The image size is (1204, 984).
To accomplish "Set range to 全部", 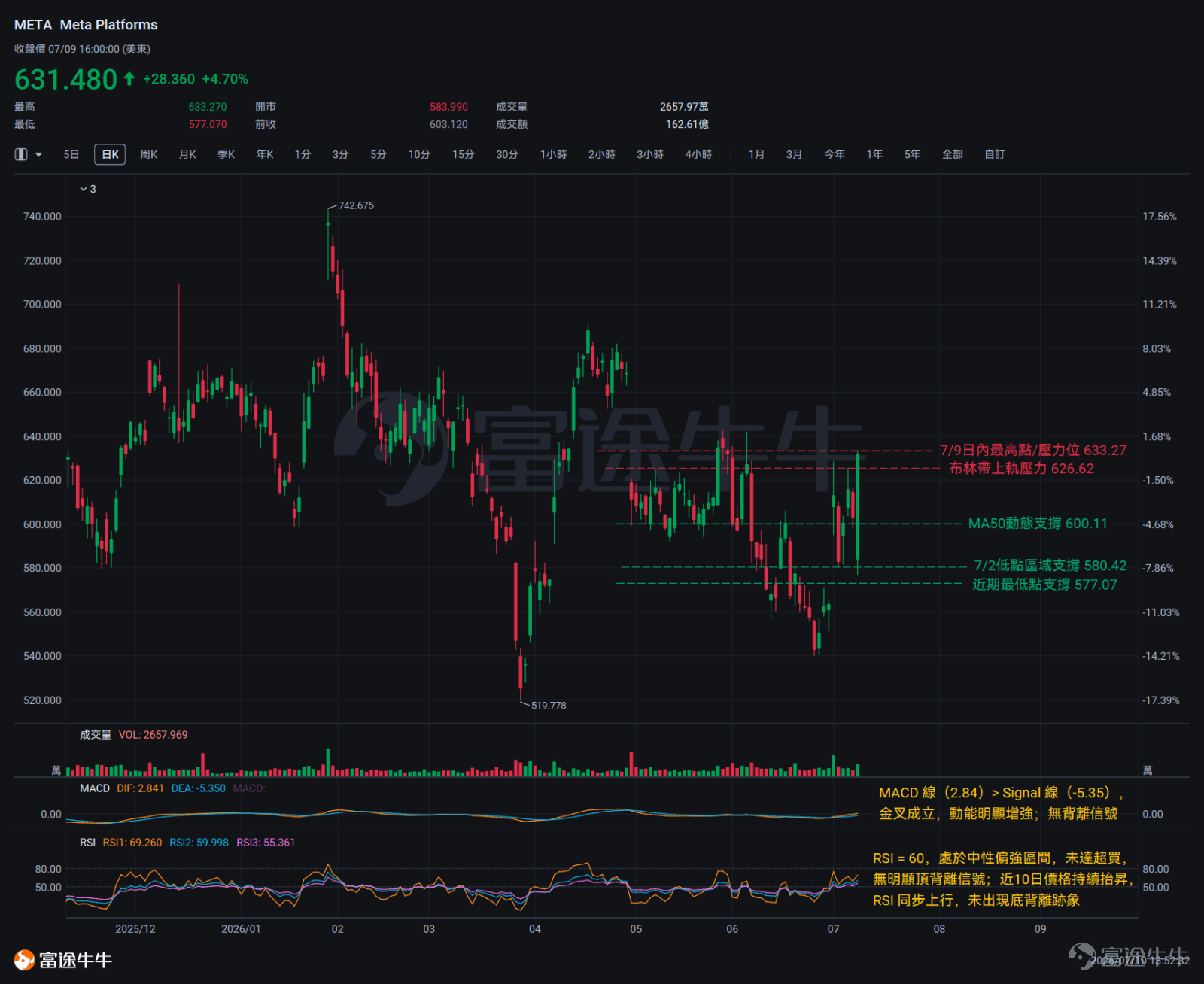I will click(x=953, y=154).
